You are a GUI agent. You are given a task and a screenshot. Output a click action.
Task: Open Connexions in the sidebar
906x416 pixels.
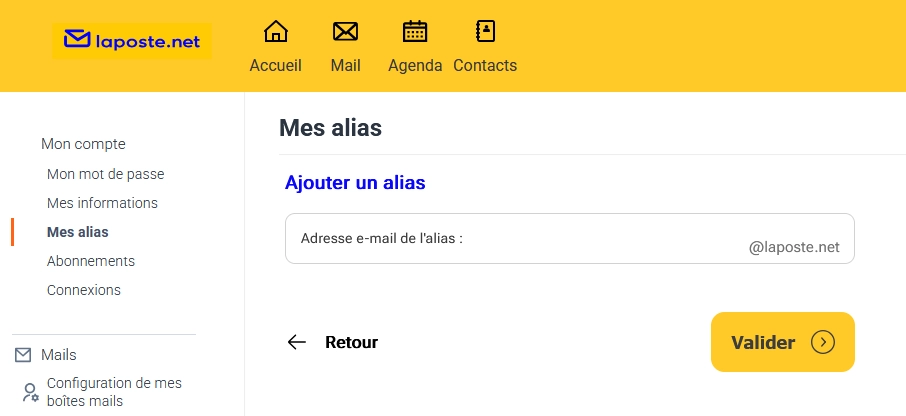(84, 290)
